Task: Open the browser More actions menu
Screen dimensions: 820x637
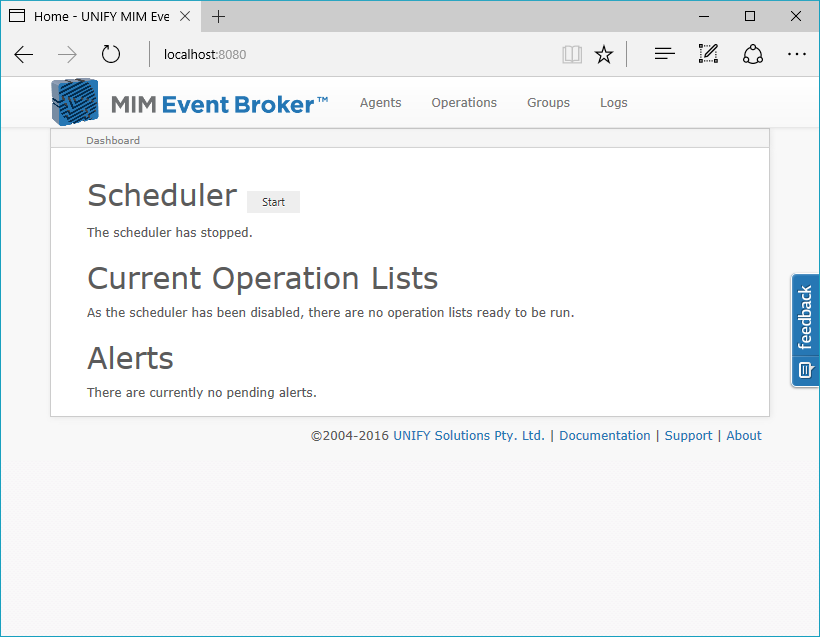Action: [x=796, y=54]
